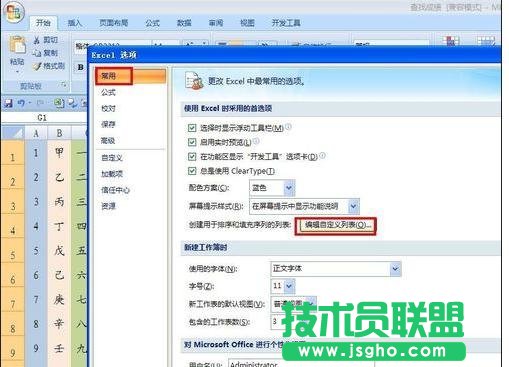Screen dimensions: 509x367
Task: Click the info icon beside 开发工具 选项卡 option
Action: tap(322, 155)
